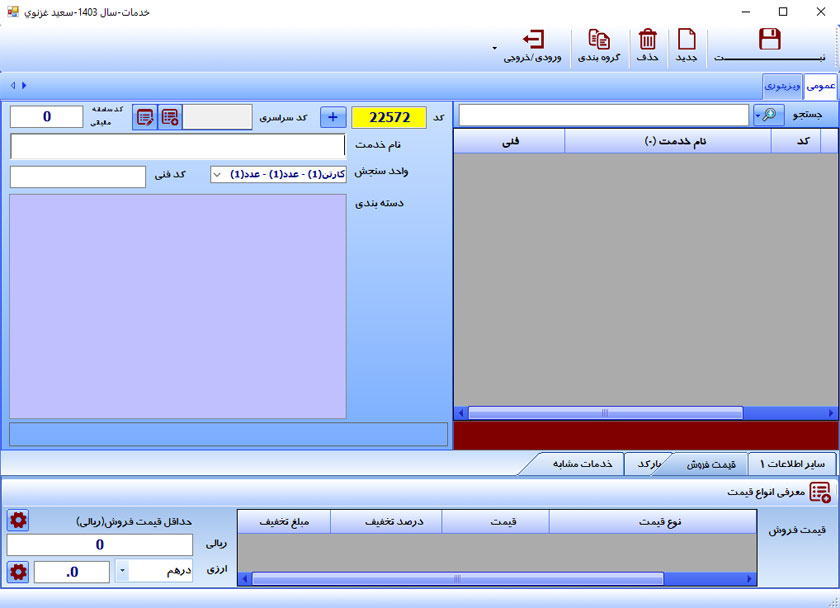Expand the toolbar overflow arrow left of ورودی/خروجی
The width and height of the screenshot is (840, 608).
point(494,48)
